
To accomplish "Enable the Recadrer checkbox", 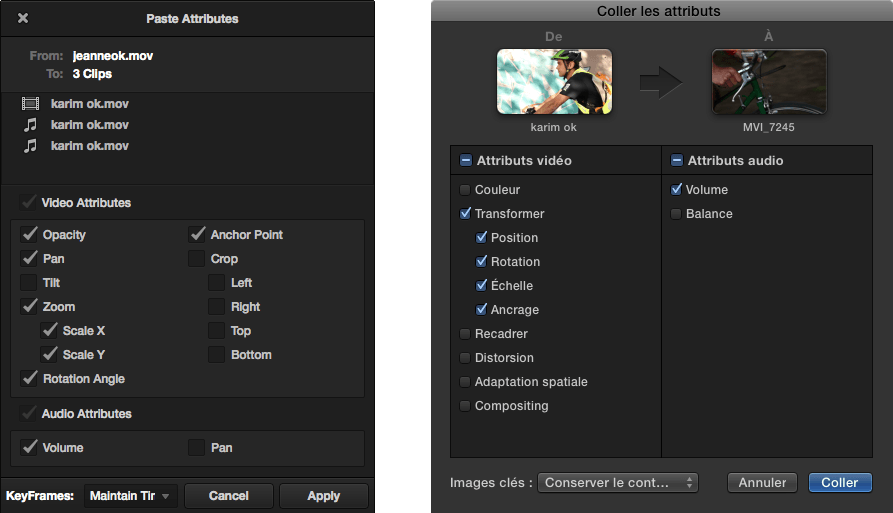I will [465, 334].
